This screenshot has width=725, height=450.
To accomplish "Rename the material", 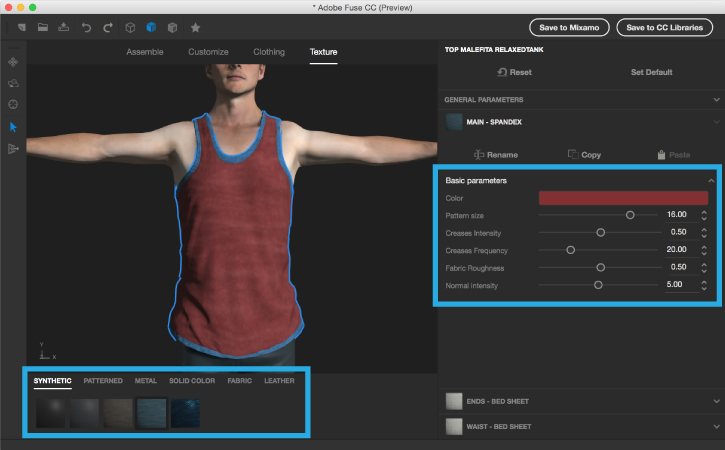I will tap(496, 155).
